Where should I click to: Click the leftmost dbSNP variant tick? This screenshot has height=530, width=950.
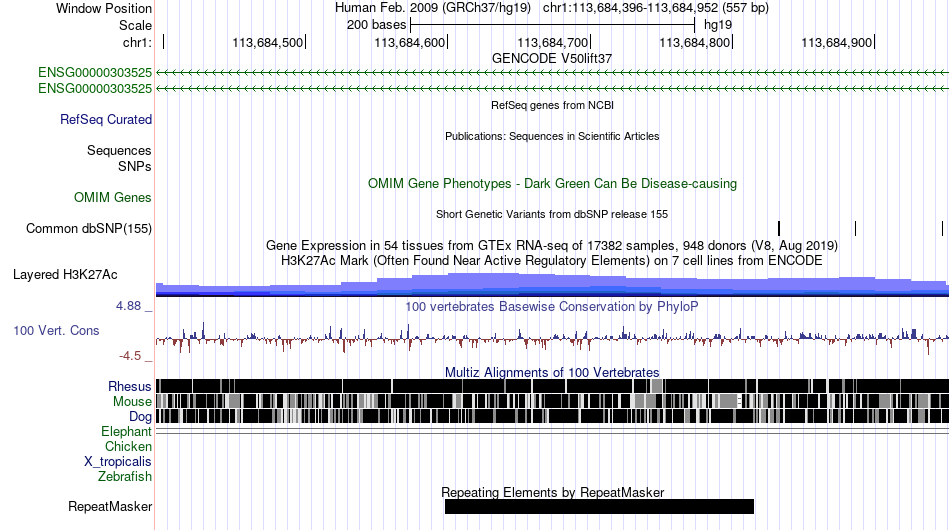coord(779,228)
